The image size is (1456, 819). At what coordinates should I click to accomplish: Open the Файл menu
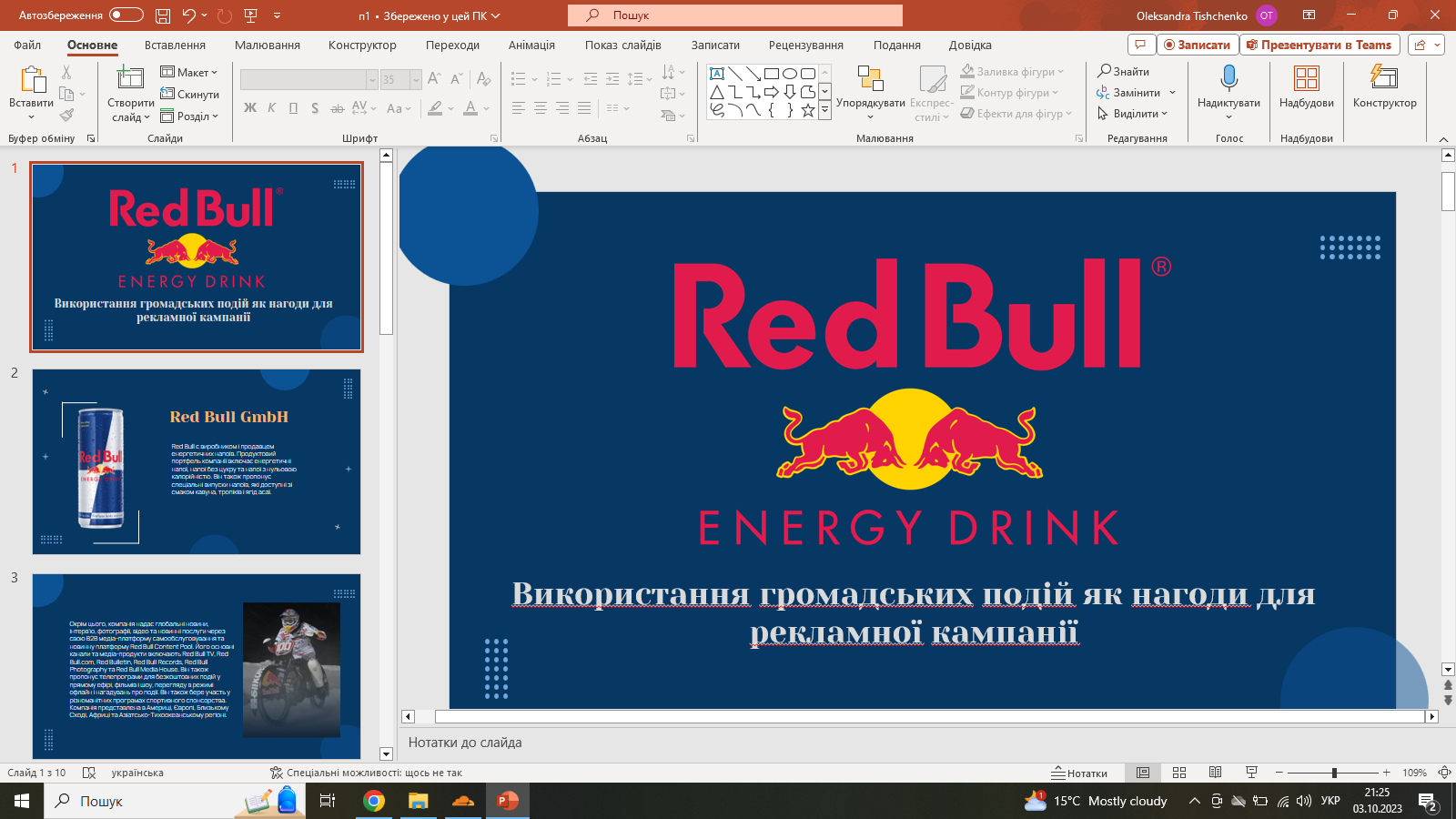pyautogui.click(x=27, y=45)
